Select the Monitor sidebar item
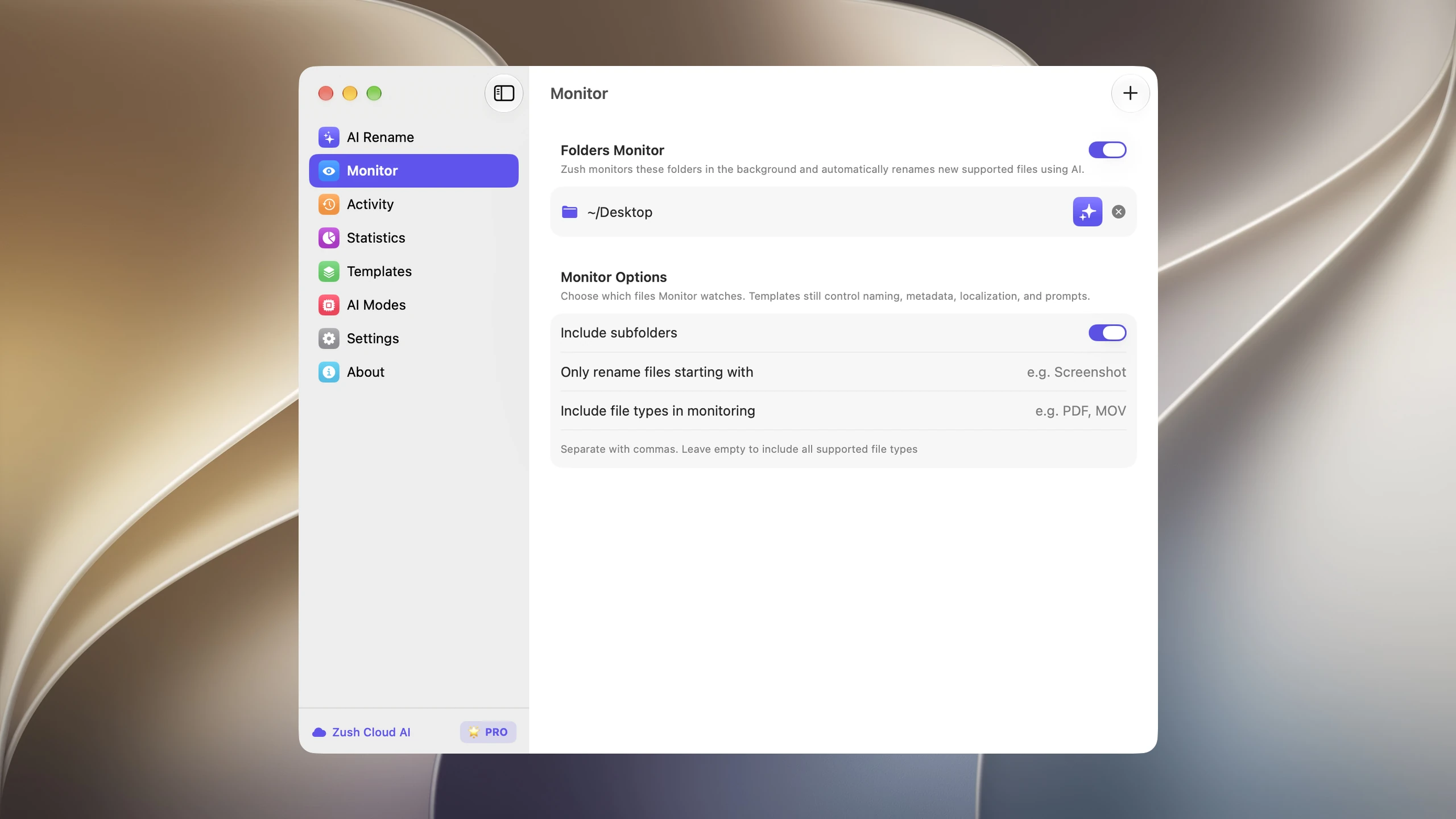Viewport: 1456px width, 819px height. (x=413, y=171)
